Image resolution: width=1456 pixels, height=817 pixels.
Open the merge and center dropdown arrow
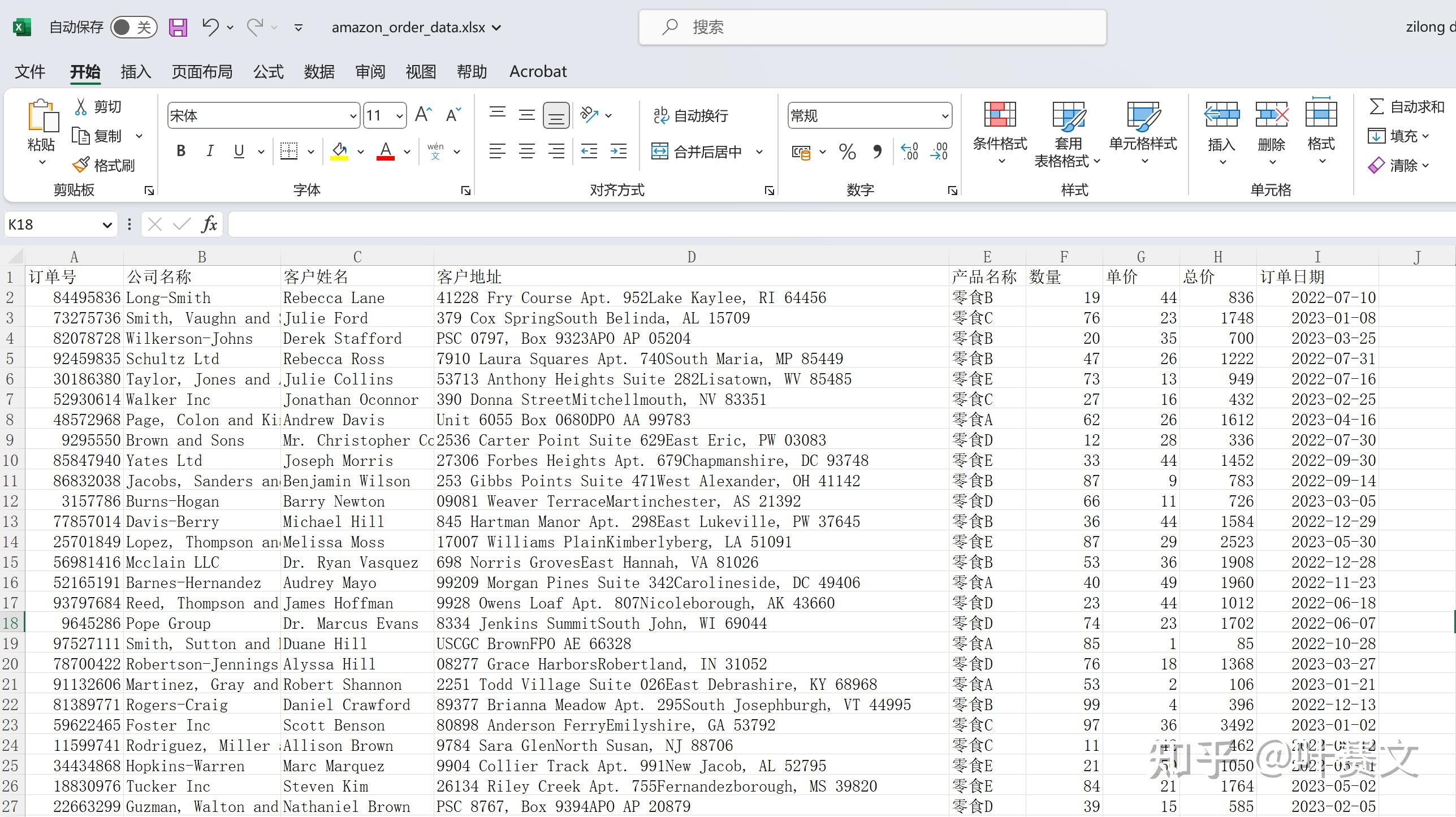(759, 152)
